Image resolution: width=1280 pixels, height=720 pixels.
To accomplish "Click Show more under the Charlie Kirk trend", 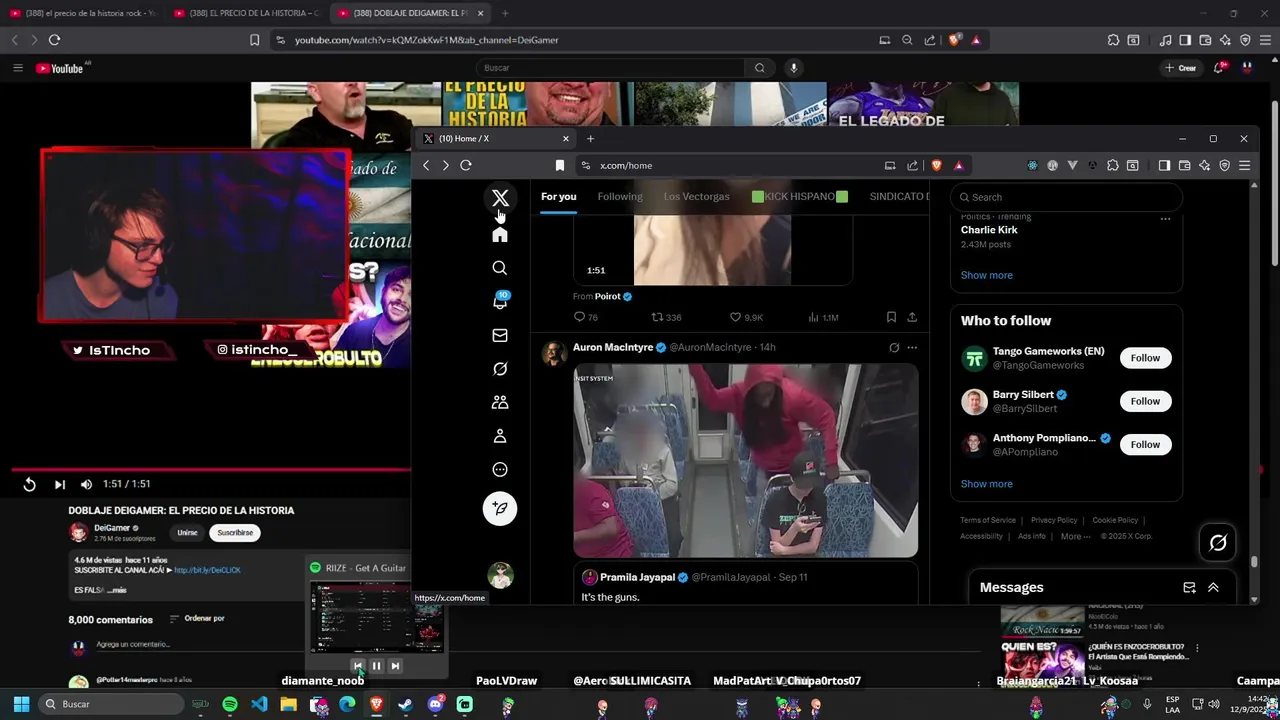I will point(987,275).
